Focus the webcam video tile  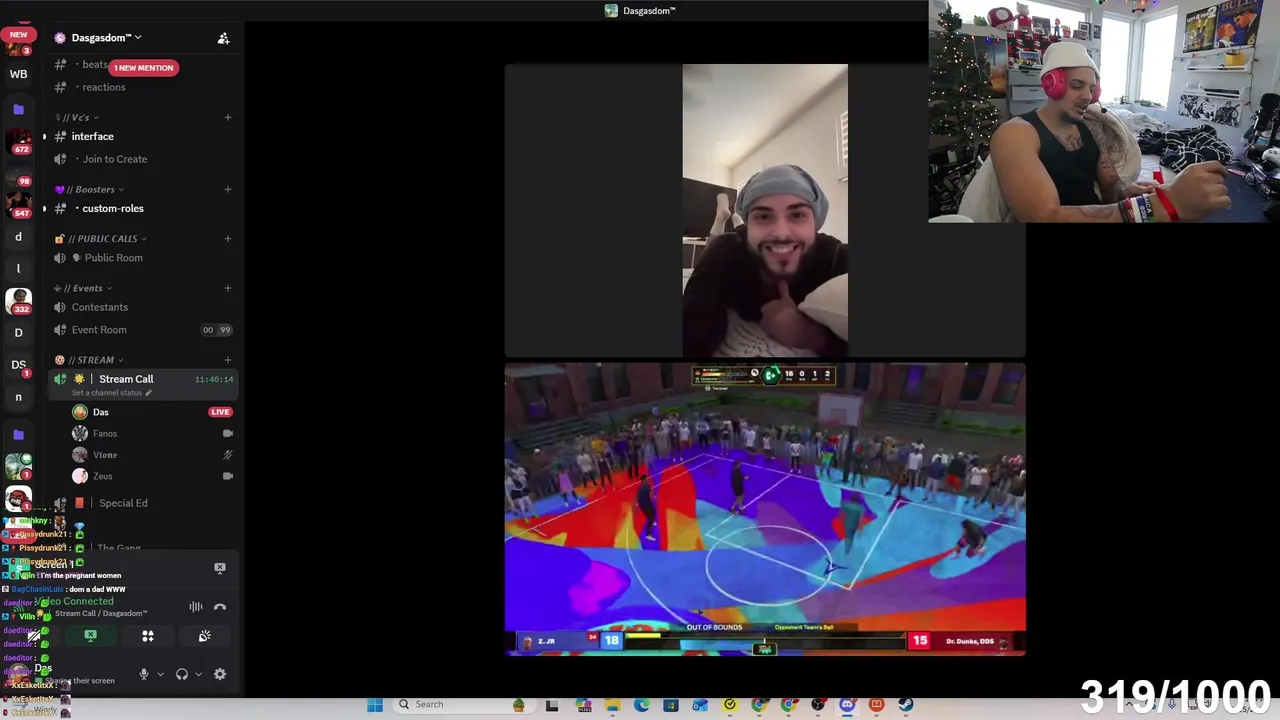tap(765, 211)
